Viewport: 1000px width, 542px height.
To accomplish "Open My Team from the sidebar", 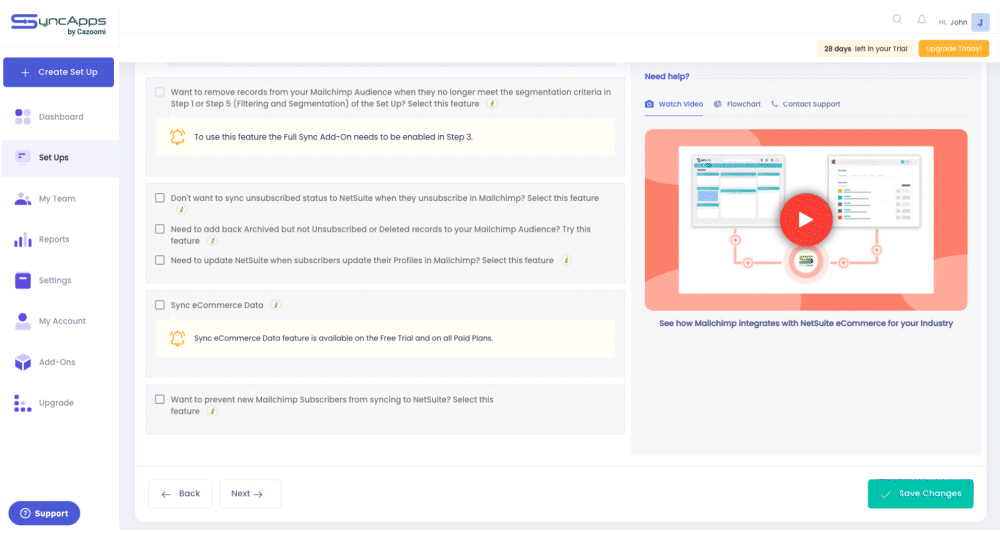I will pos(60,198).
